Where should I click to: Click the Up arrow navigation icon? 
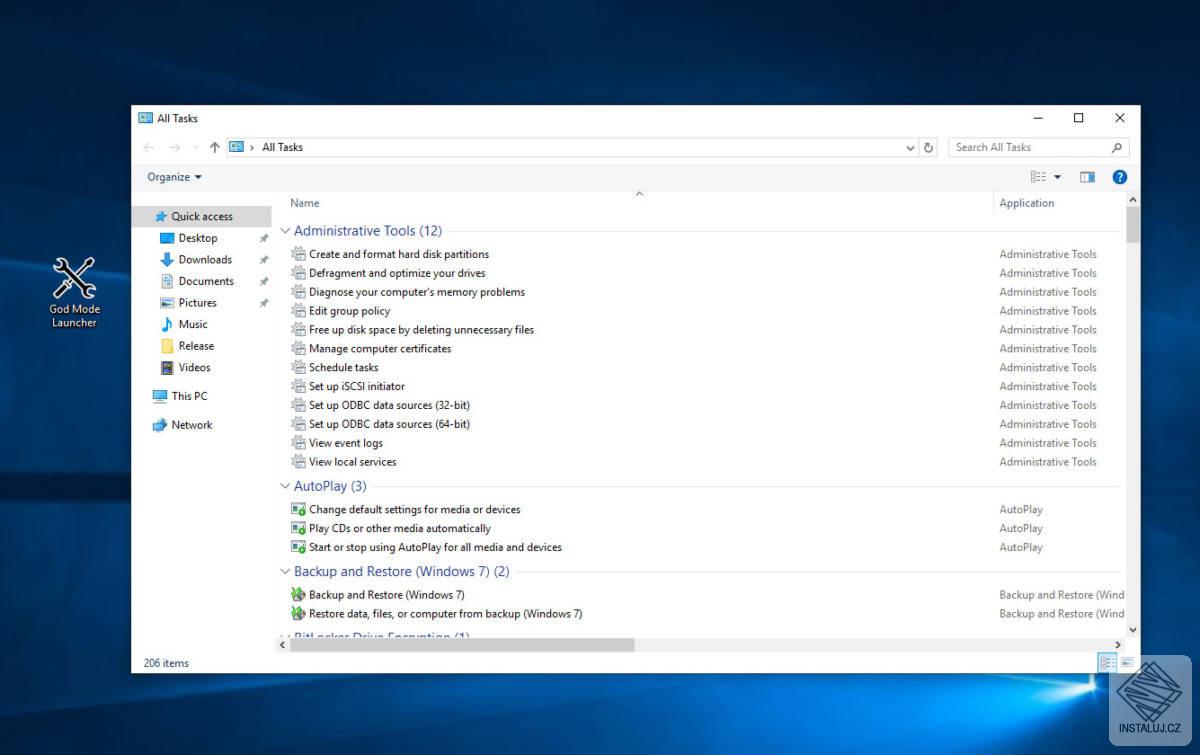(x=214, y=147)
